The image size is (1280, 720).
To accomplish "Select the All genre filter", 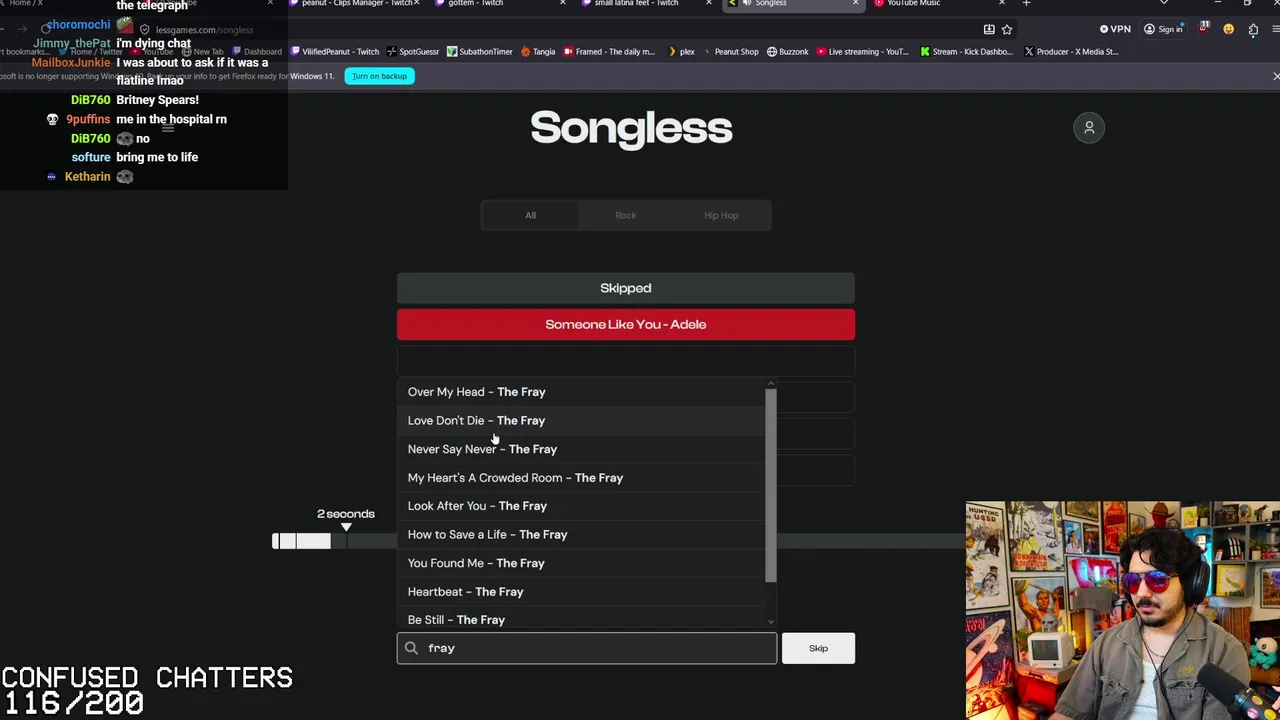I will point(531,215).
